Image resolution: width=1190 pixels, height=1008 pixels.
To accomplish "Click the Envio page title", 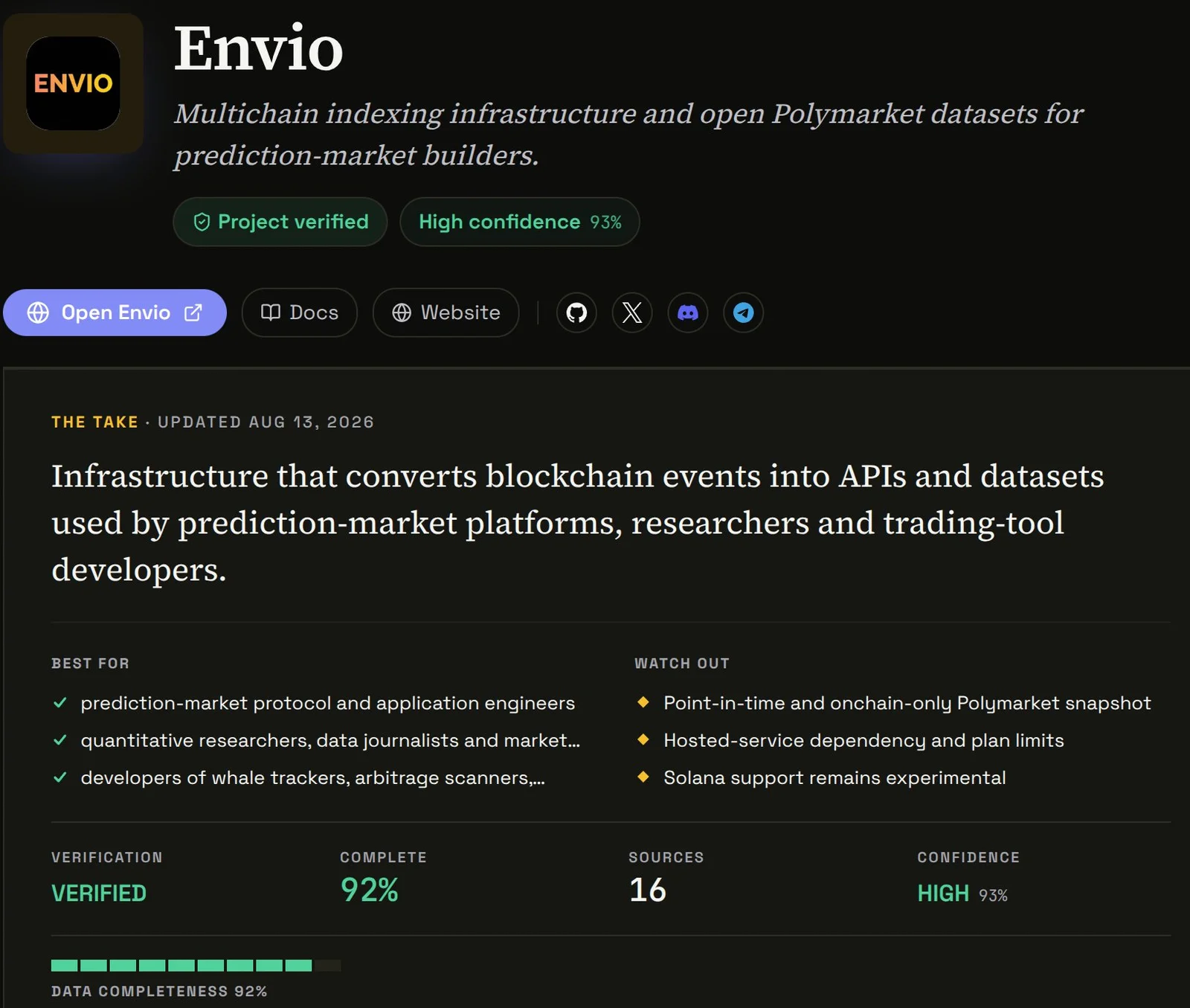I will [x=259, y=49].
